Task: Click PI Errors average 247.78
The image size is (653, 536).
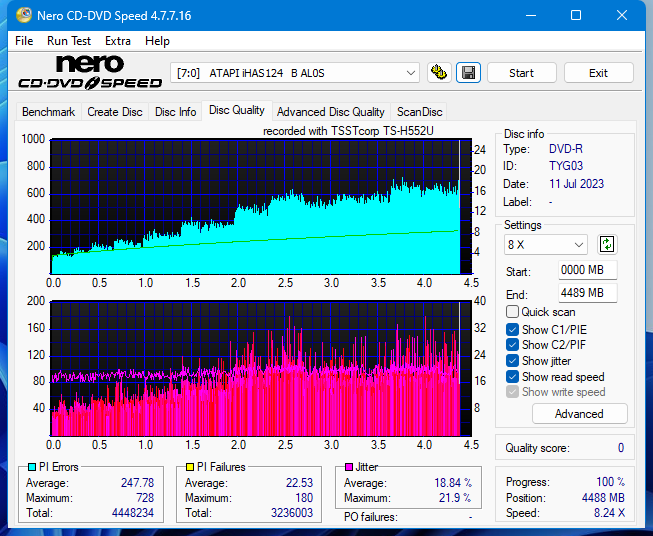Action: tap(137, 483)
